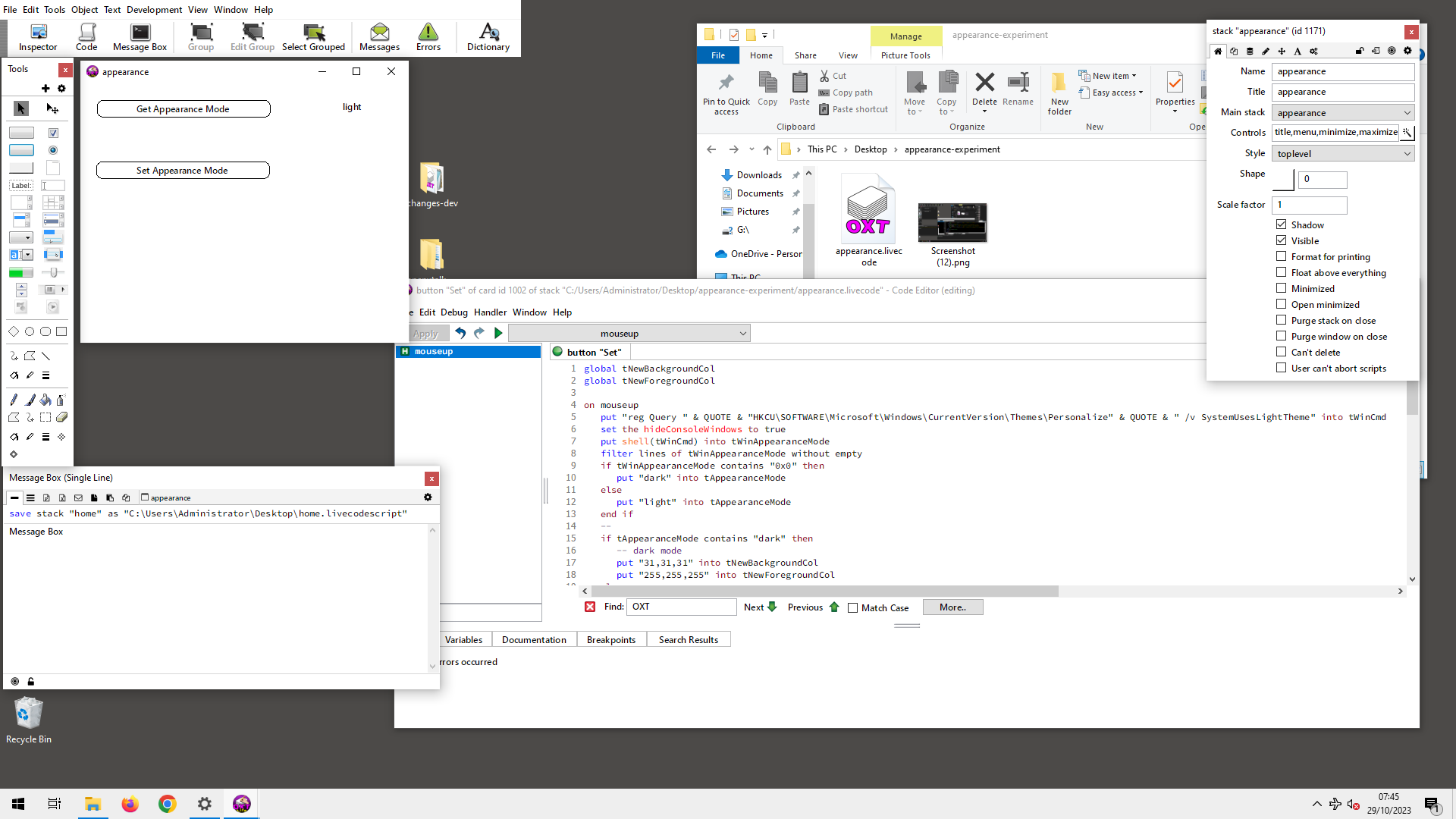Open the Development menu in LiveCode
1456x819 pixels.
[x=154, y=10]
